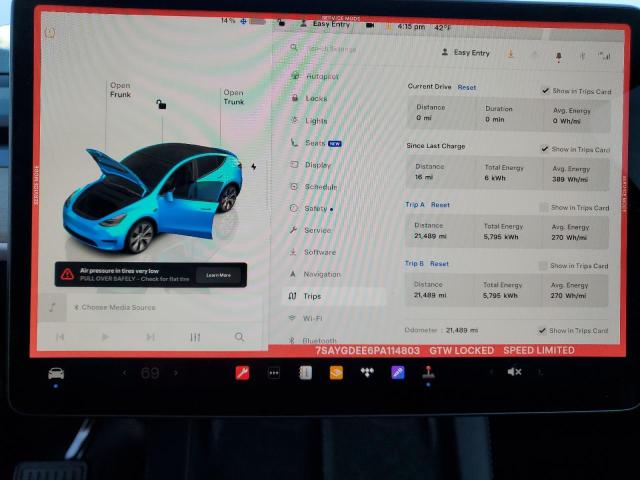Toggle Since Last Charge Show in Trips Card
Screen dimensions: 640x480
[x=544, y=149]
